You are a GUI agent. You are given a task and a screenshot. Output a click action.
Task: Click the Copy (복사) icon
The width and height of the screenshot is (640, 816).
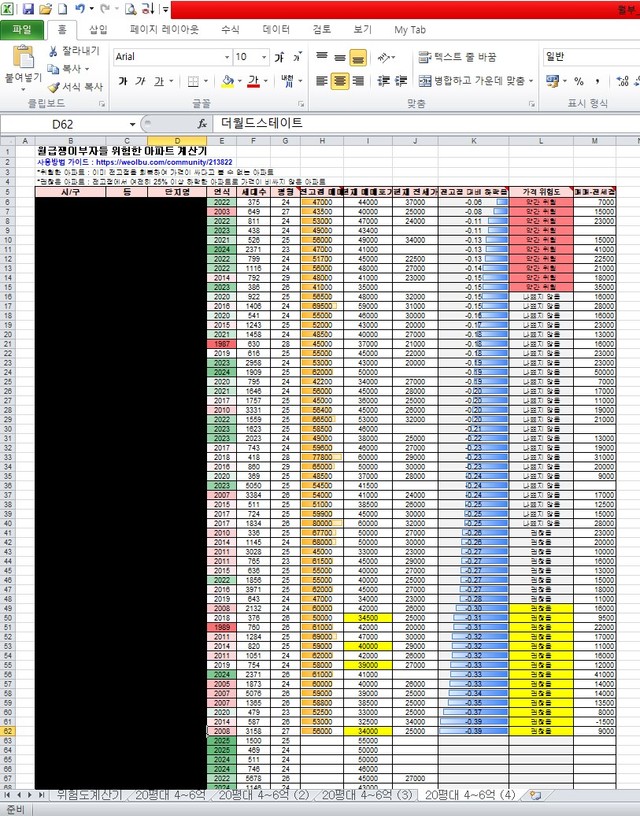(x=53, y=69)
